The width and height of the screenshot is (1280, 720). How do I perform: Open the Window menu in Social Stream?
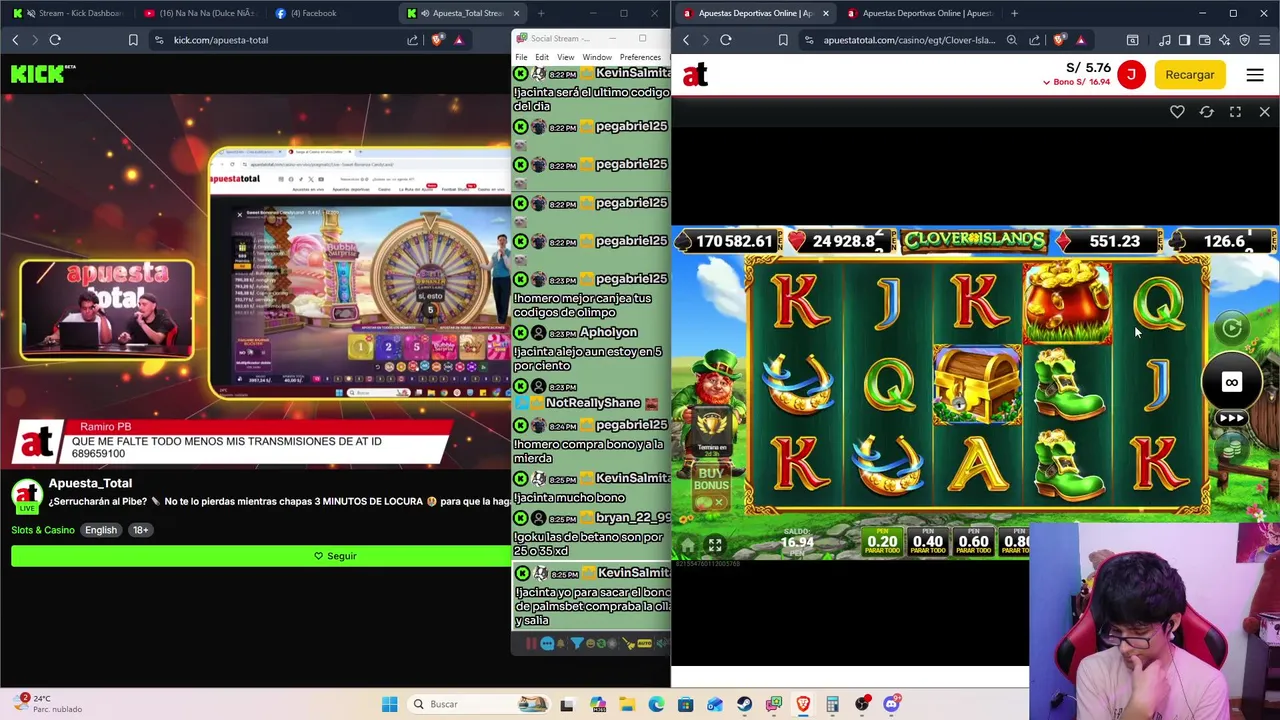(x=597, y=57)
